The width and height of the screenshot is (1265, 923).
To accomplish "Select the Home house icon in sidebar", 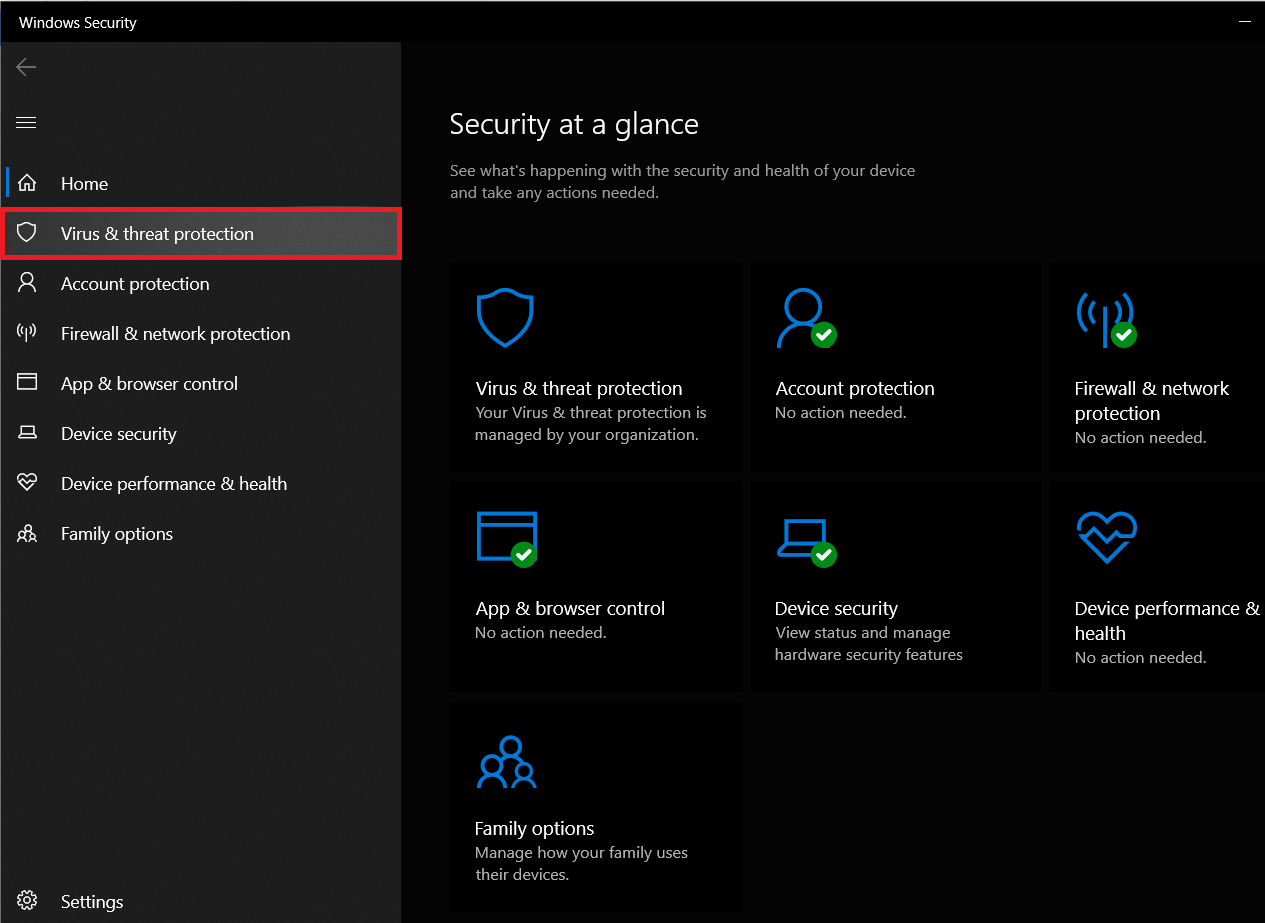I will coord(27,183).
